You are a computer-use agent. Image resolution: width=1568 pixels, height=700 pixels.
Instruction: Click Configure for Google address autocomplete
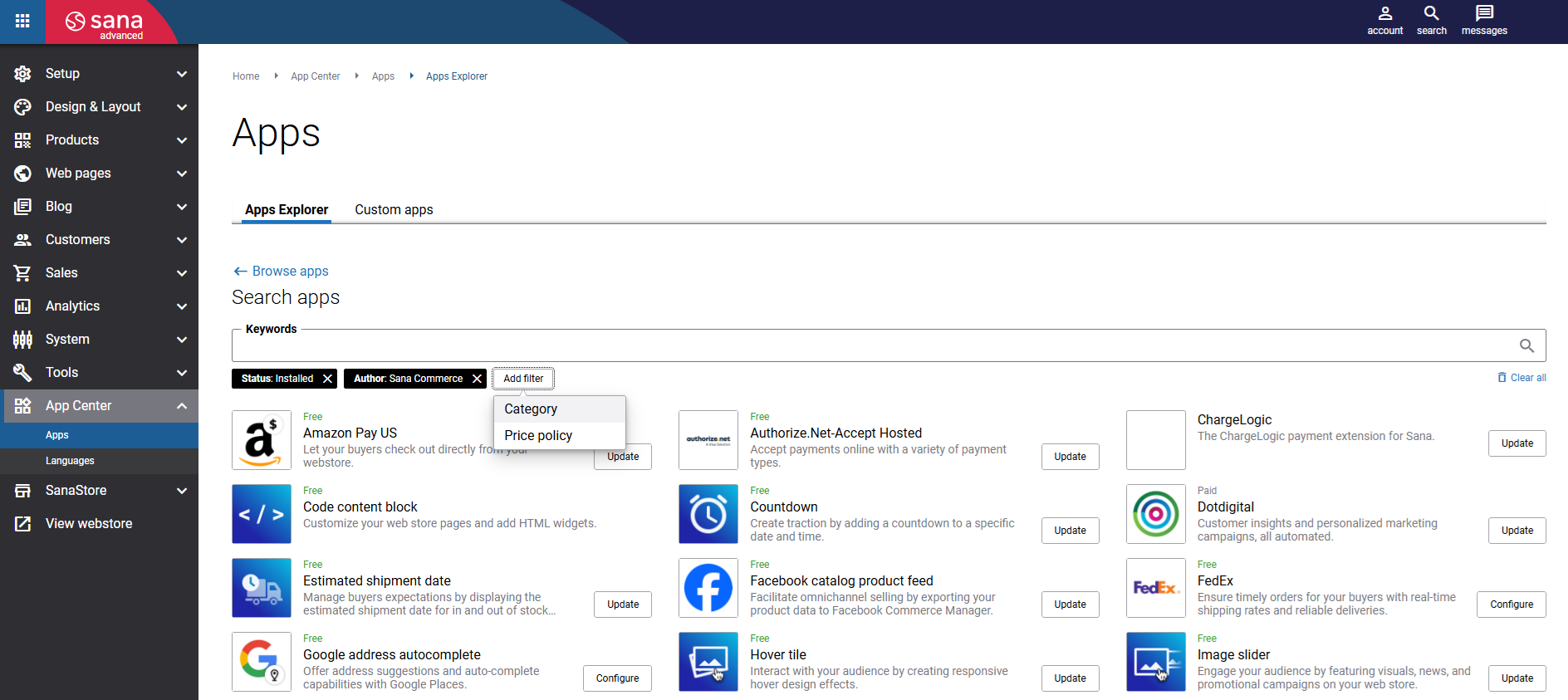click(617, 678)
